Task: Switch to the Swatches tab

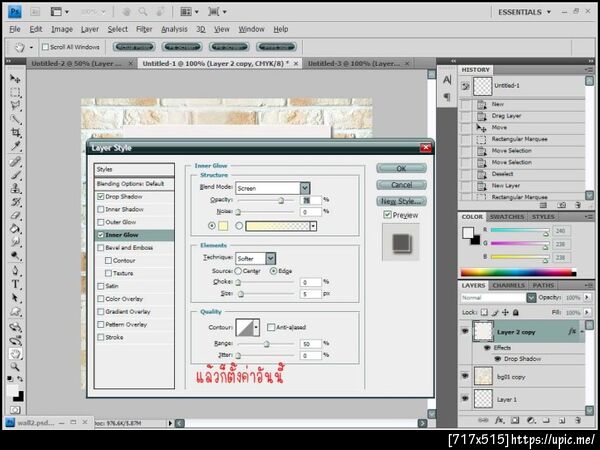Action: click(507, 217)
